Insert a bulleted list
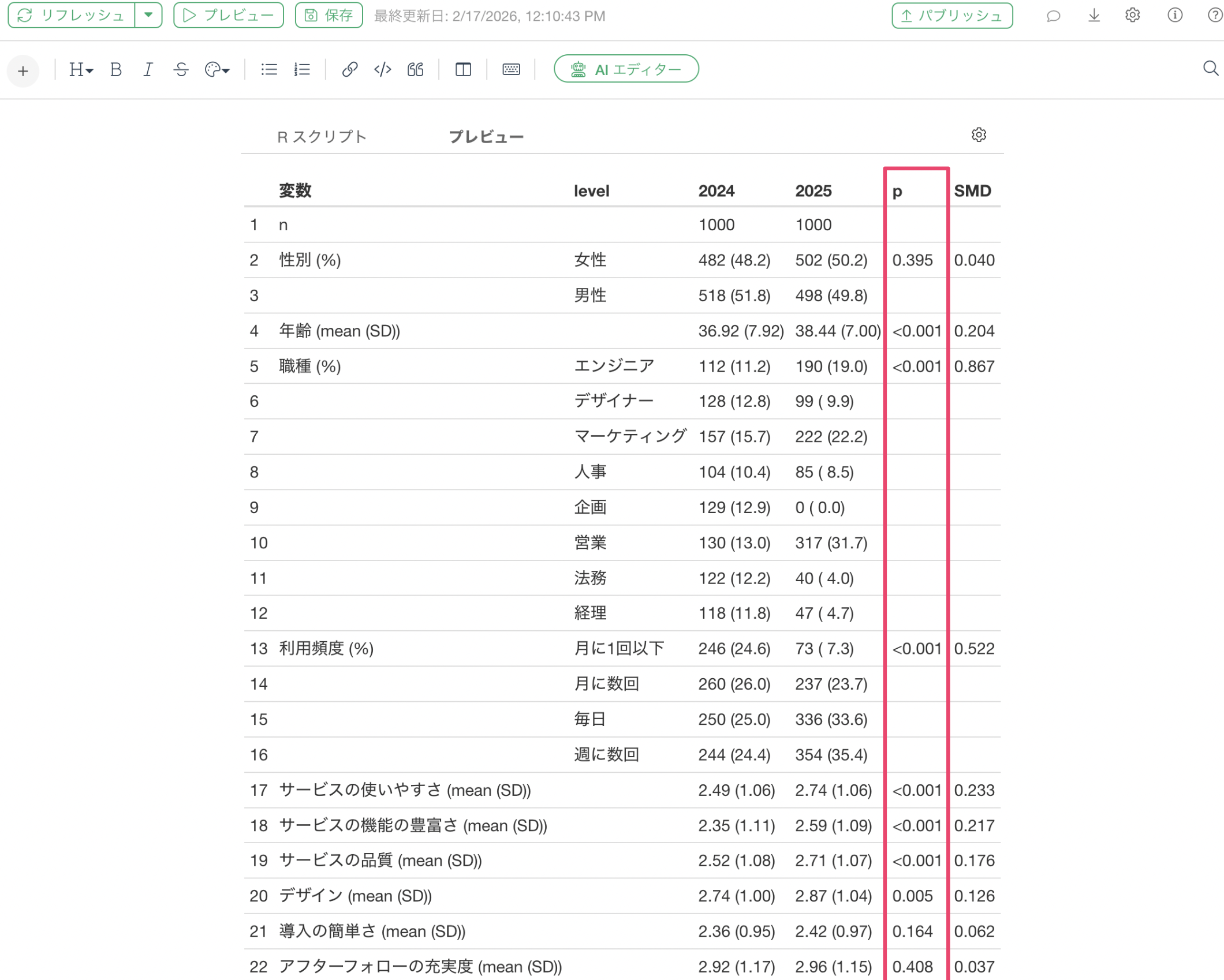The width and height of the screenshot is (1224, 980). click(x=269, y=70)
